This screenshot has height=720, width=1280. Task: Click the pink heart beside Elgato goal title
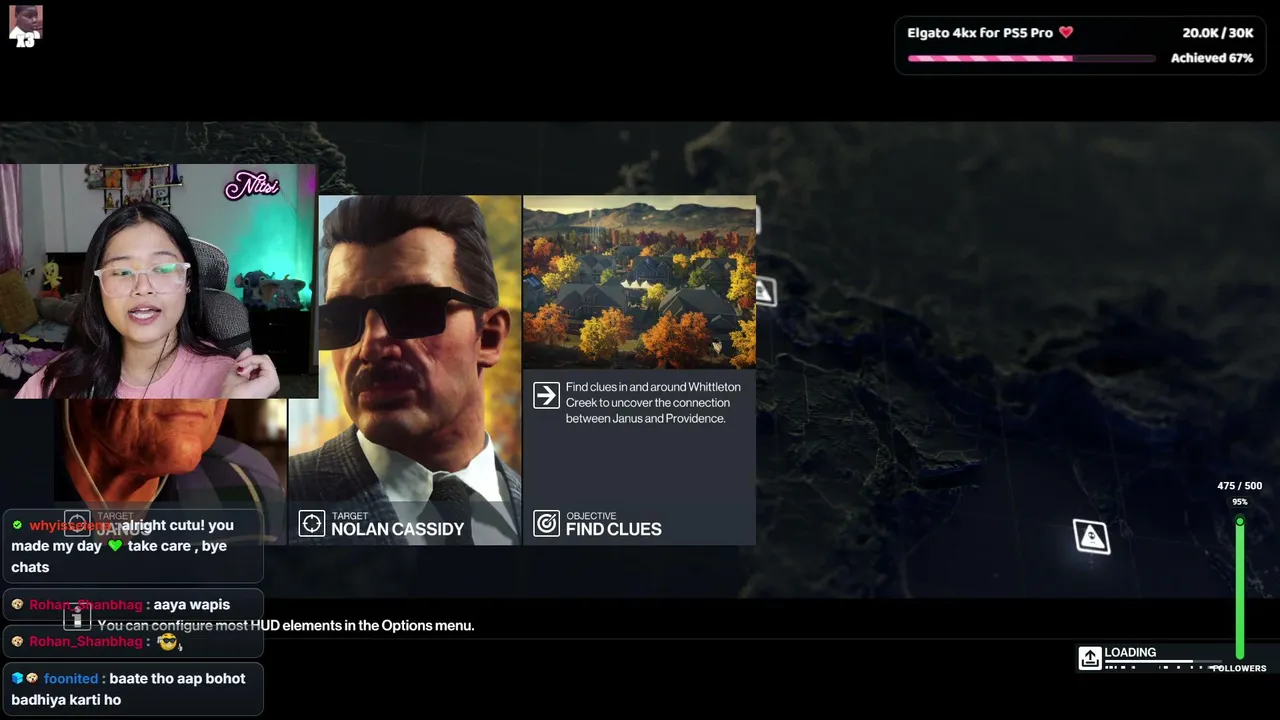click(1066, 32)
